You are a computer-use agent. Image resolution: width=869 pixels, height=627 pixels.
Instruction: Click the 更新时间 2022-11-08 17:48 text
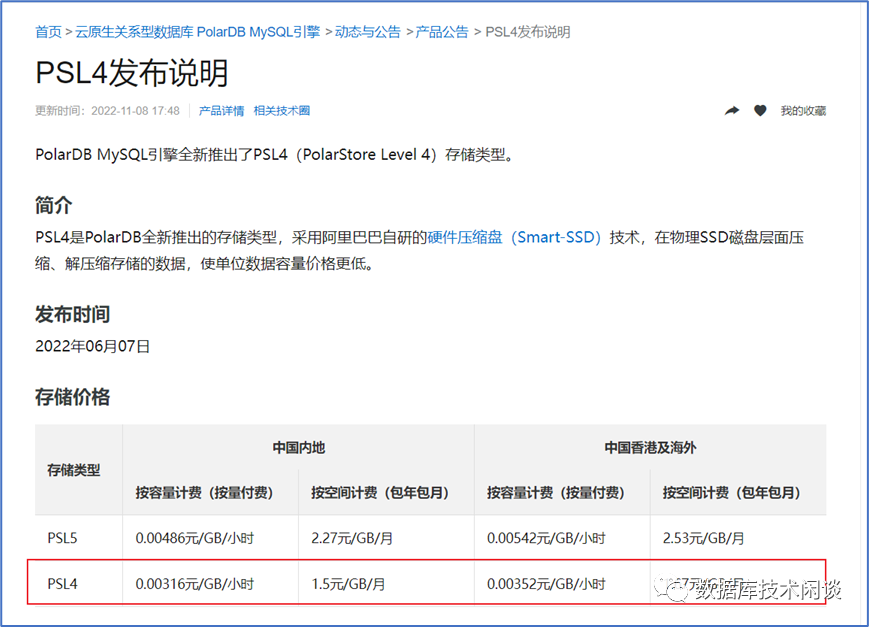[108, 111]
